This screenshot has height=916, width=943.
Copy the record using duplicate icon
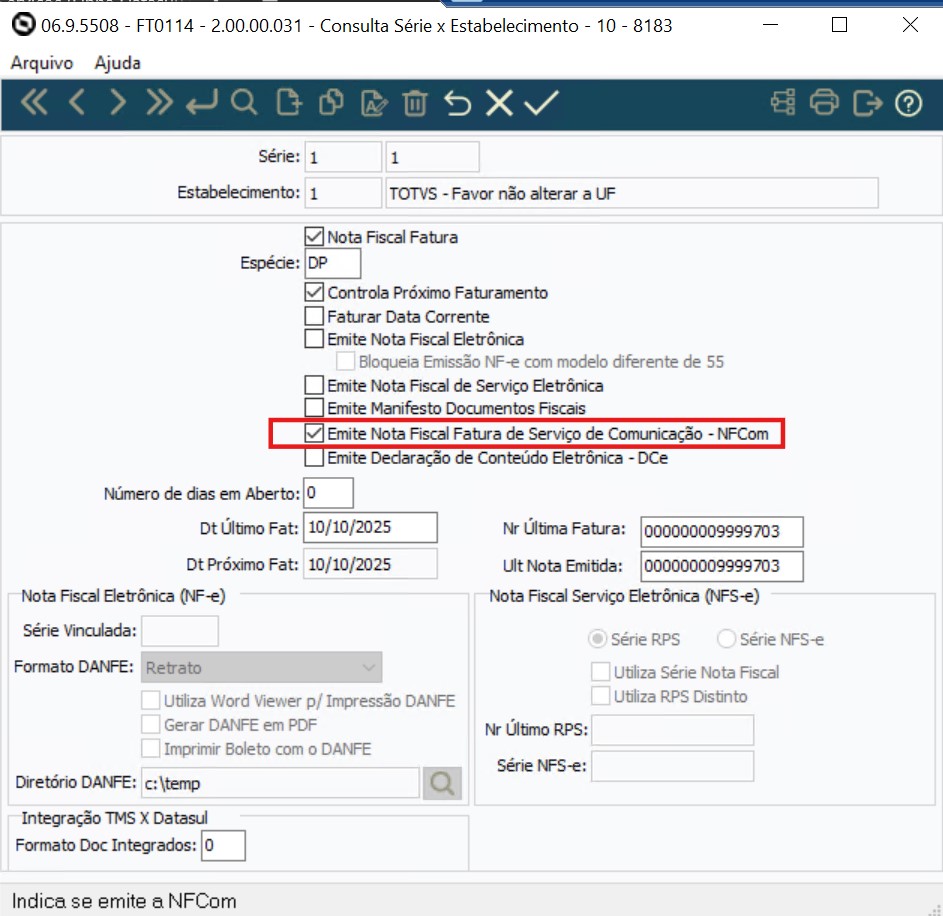click(x=331, y=102)
